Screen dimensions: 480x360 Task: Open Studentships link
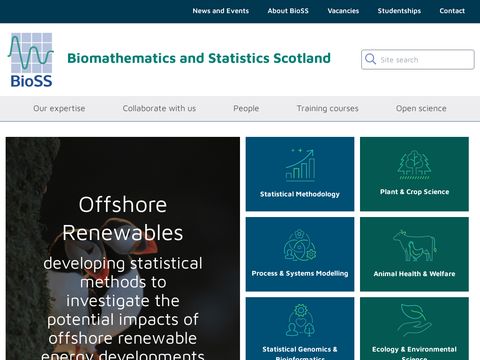coord(399,11)
